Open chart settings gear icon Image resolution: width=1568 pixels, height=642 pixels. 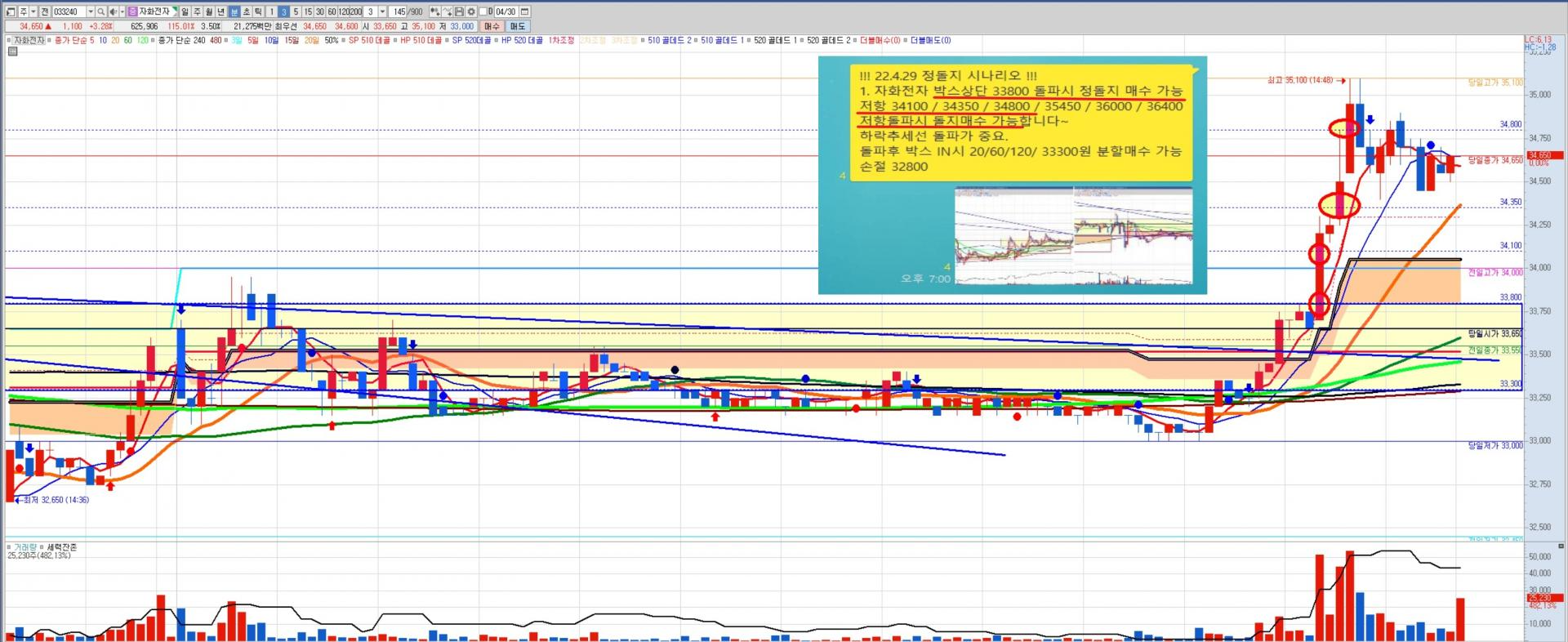tap(470, 11)
